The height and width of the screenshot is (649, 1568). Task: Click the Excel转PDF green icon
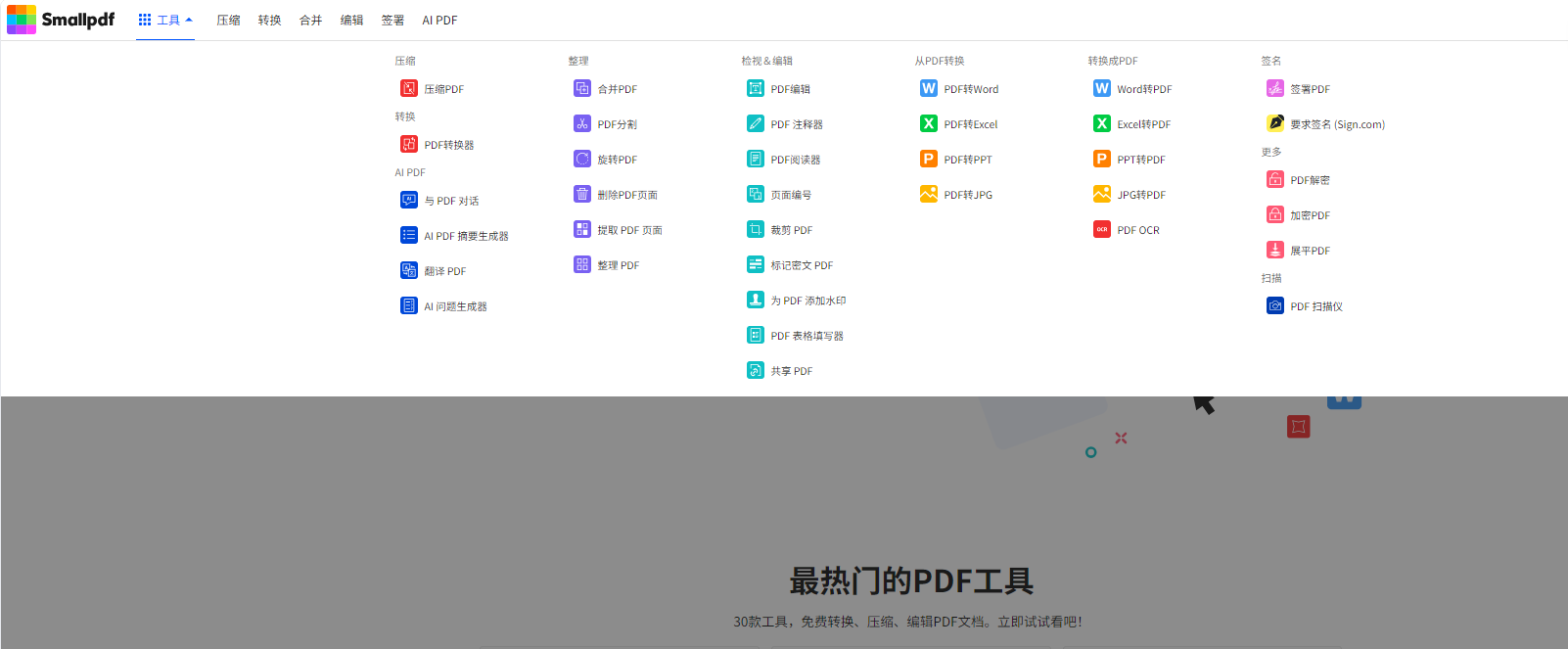(1102, 124)
